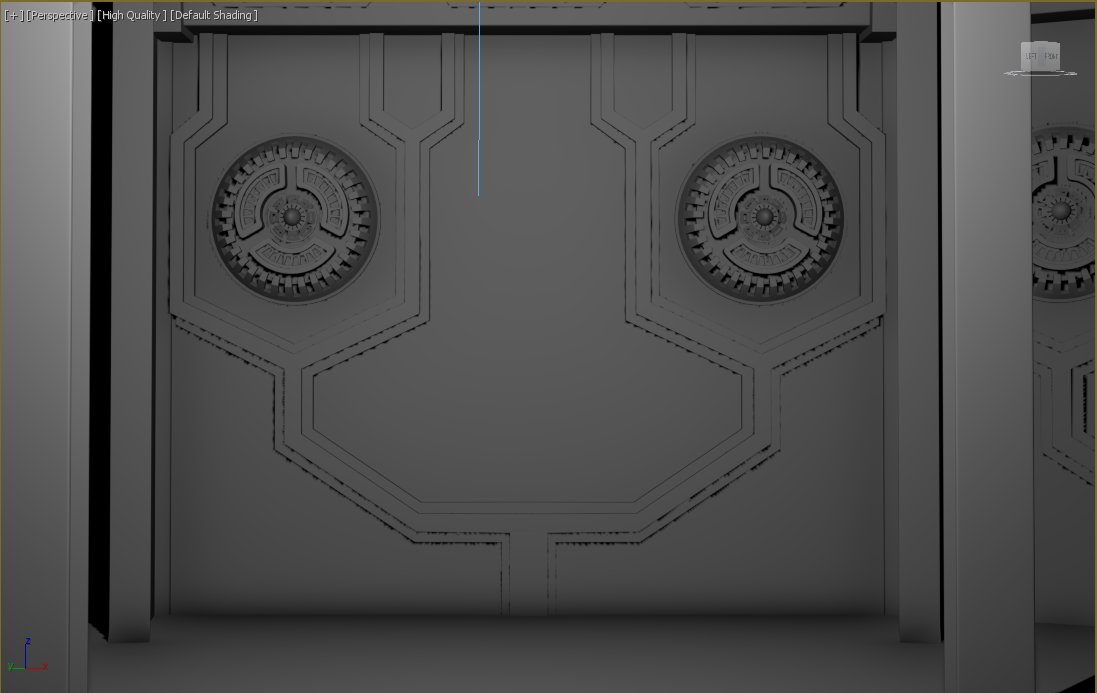Viewport: 1097px width, 693px height.
Task: Open the High Quality viewport settings menu
Action: click(x=132, y=15)
